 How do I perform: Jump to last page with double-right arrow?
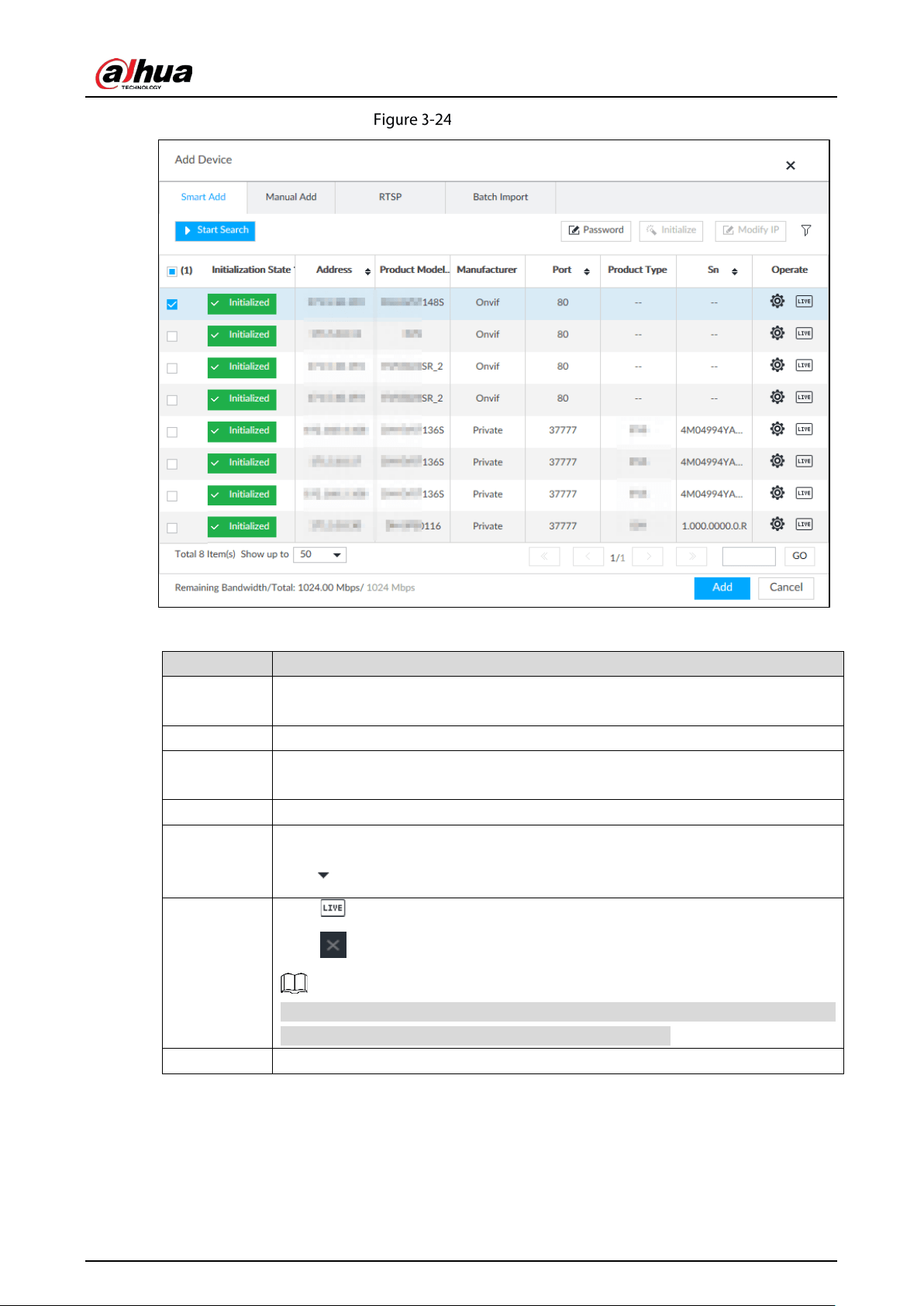tap(691, 557)
